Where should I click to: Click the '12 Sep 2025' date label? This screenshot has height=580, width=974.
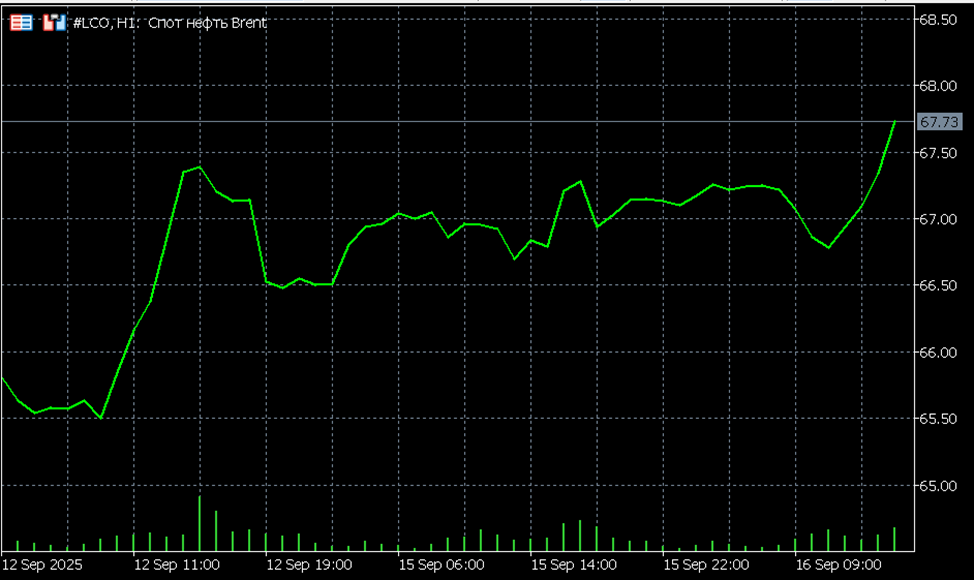pos(42,565)
